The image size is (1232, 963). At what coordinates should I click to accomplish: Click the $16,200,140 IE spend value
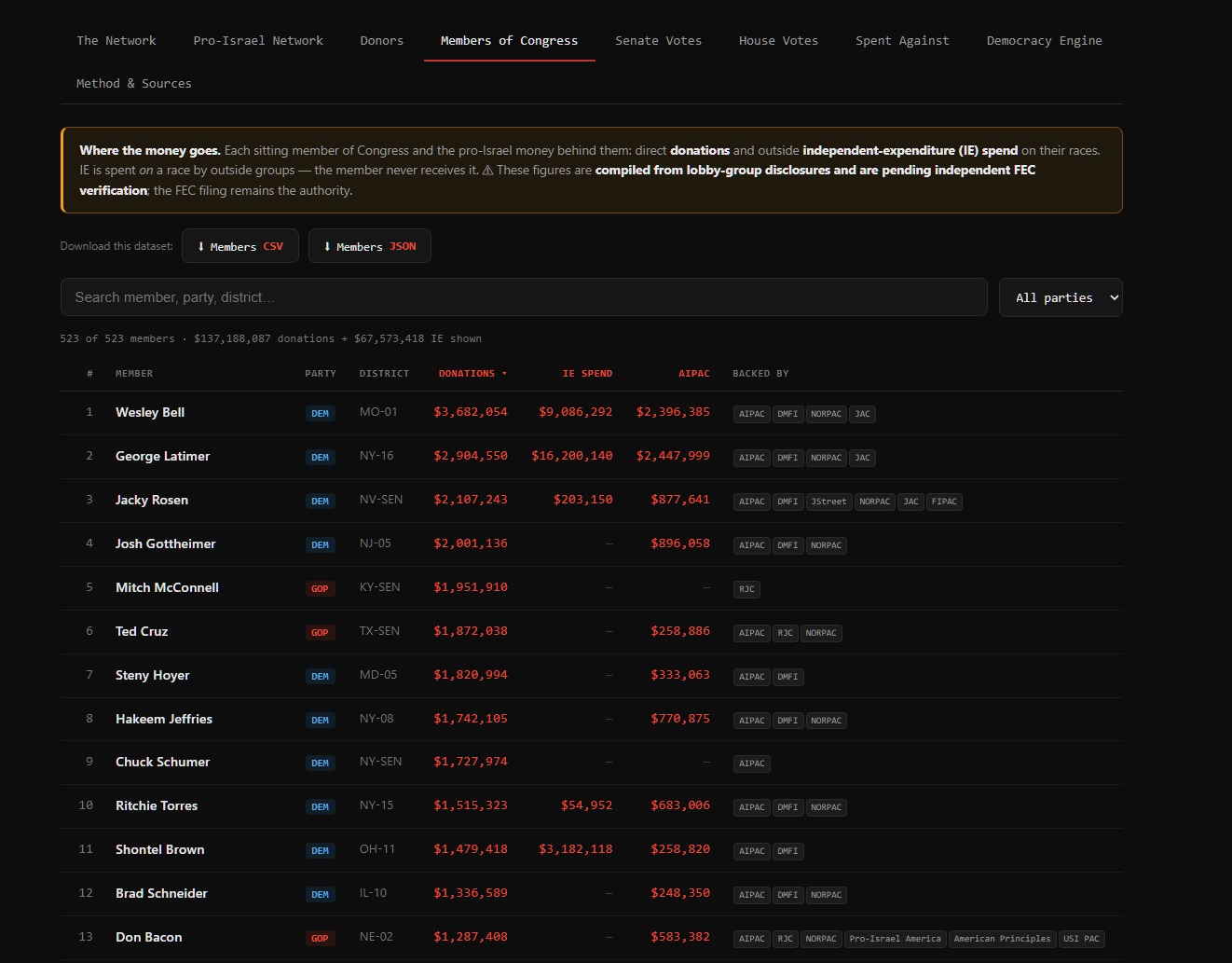572,456
